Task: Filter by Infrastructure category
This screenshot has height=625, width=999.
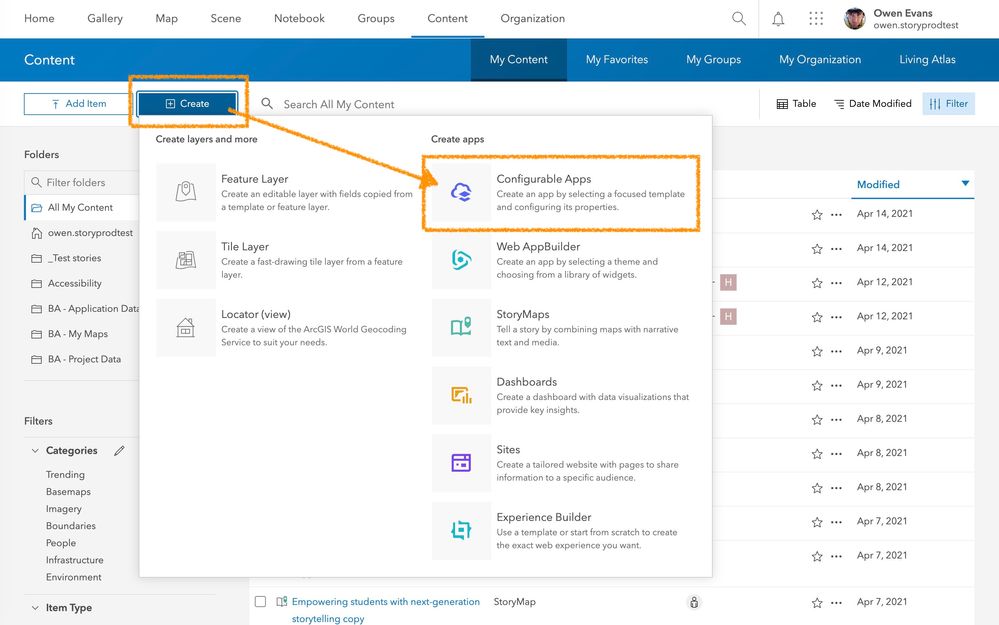Action: click(x=75, y=560)
